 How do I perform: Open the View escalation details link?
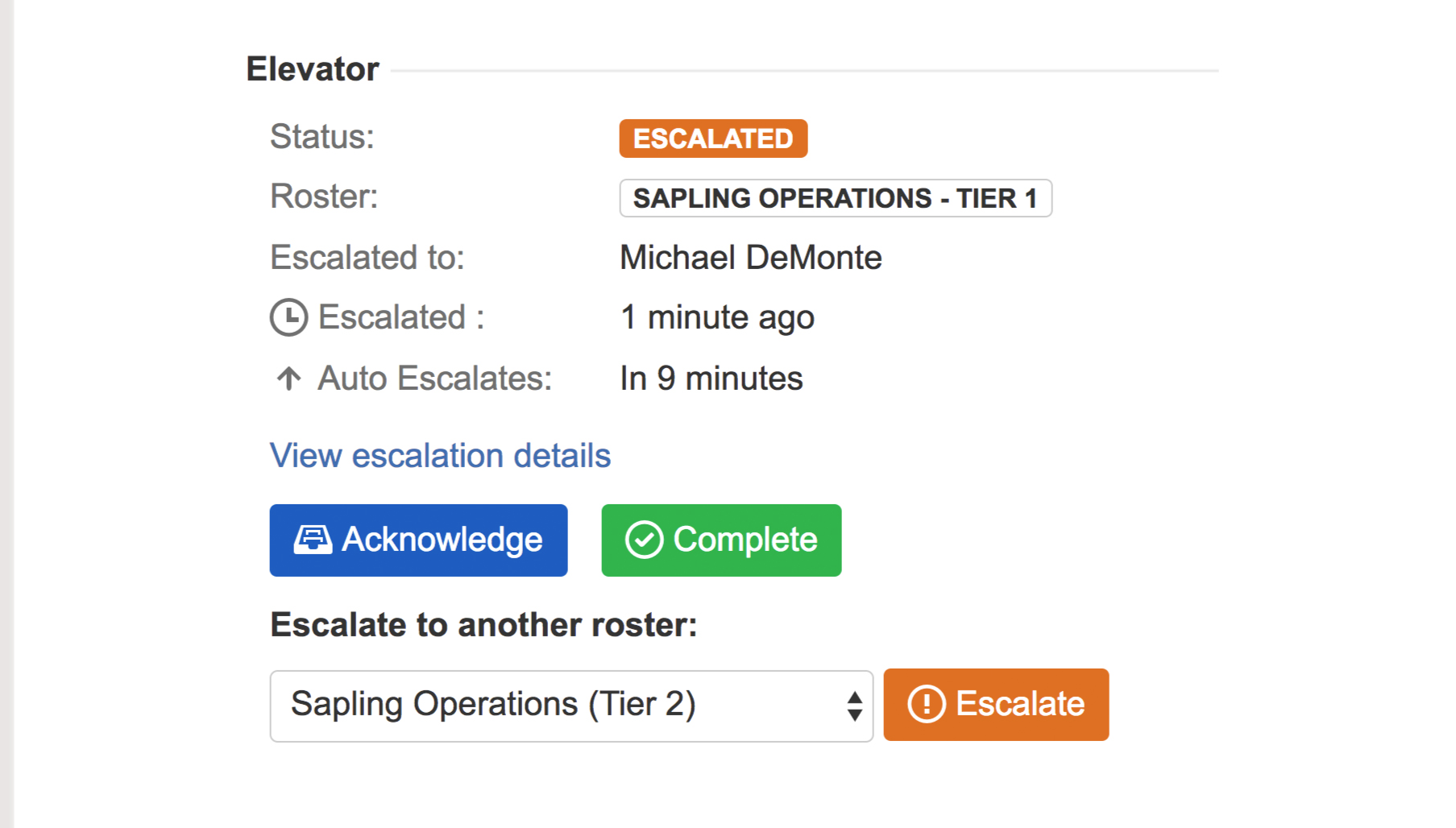(x=440, y=456)
